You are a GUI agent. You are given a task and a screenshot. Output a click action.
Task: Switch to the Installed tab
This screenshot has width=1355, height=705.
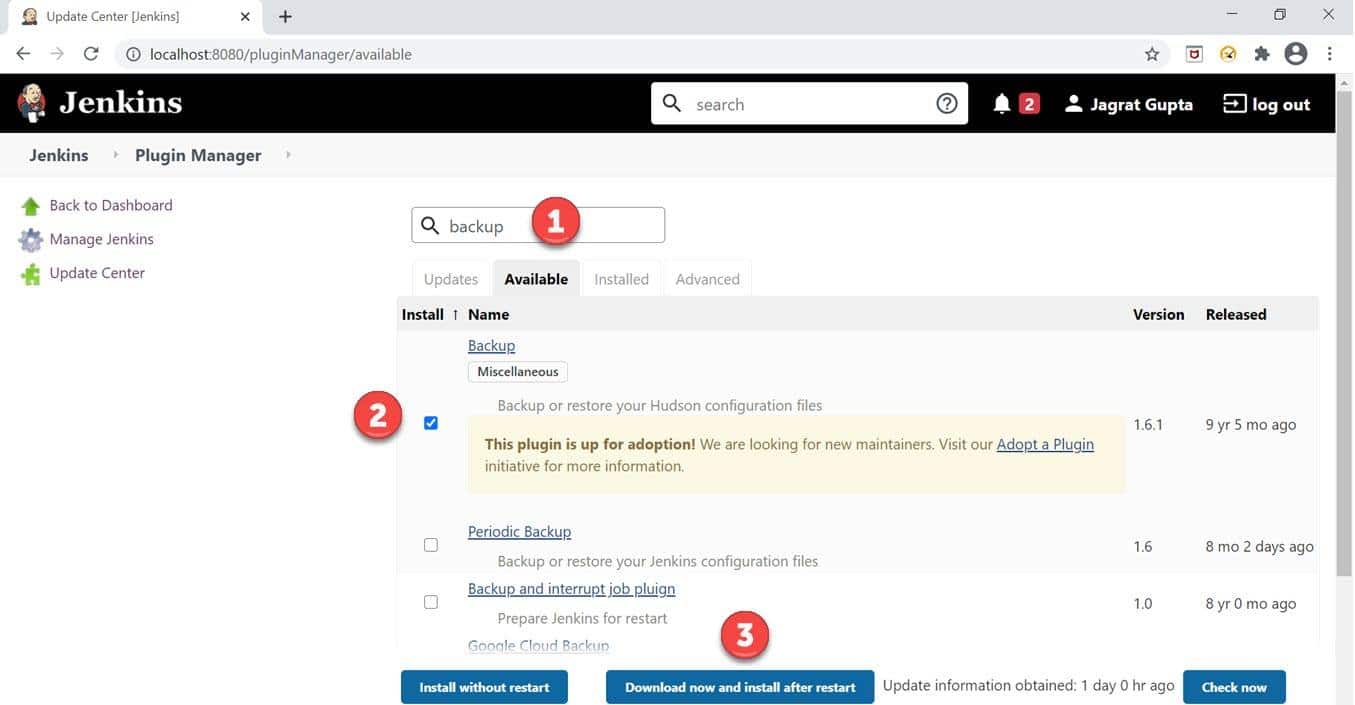coord(621,279)
